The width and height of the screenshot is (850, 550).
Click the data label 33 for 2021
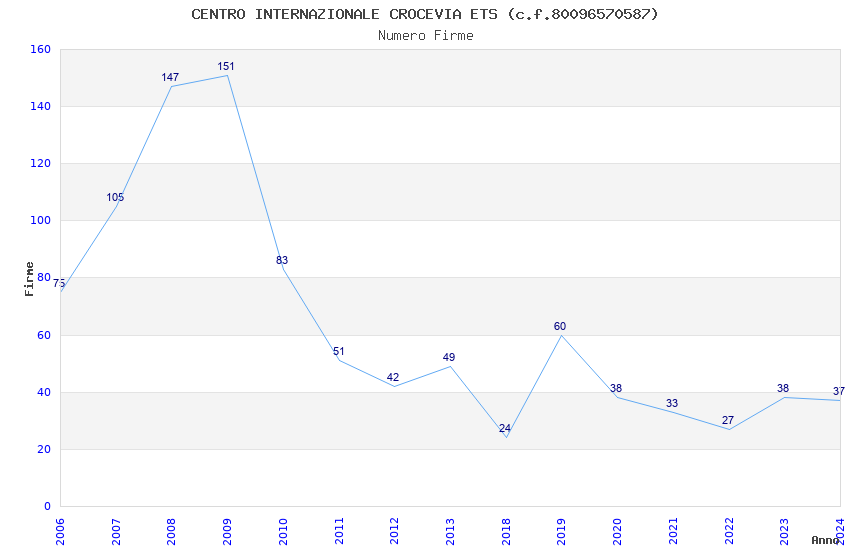pos(672,403)
